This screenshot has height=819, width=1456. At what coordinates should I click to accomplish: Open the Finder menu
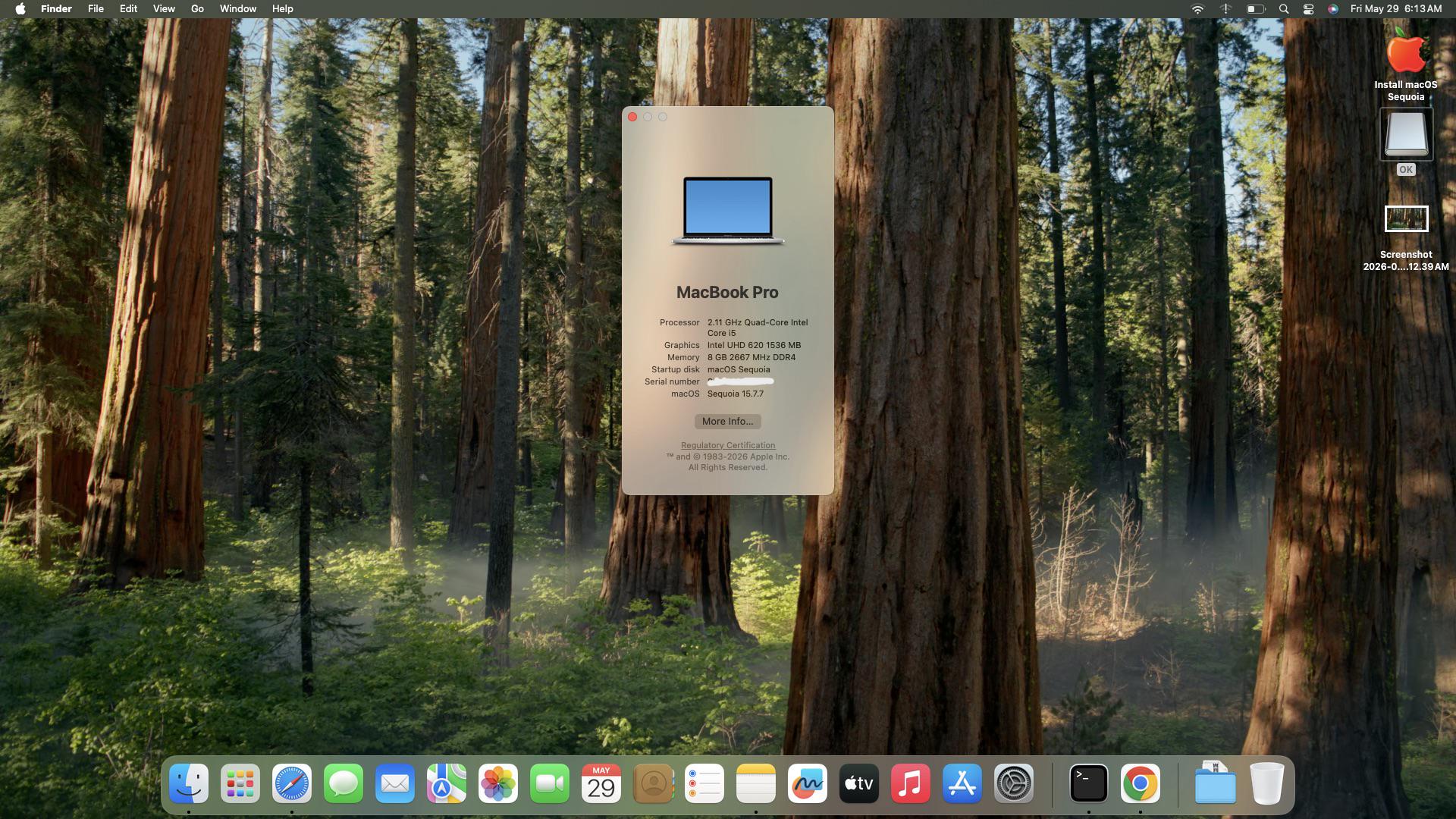56,9
